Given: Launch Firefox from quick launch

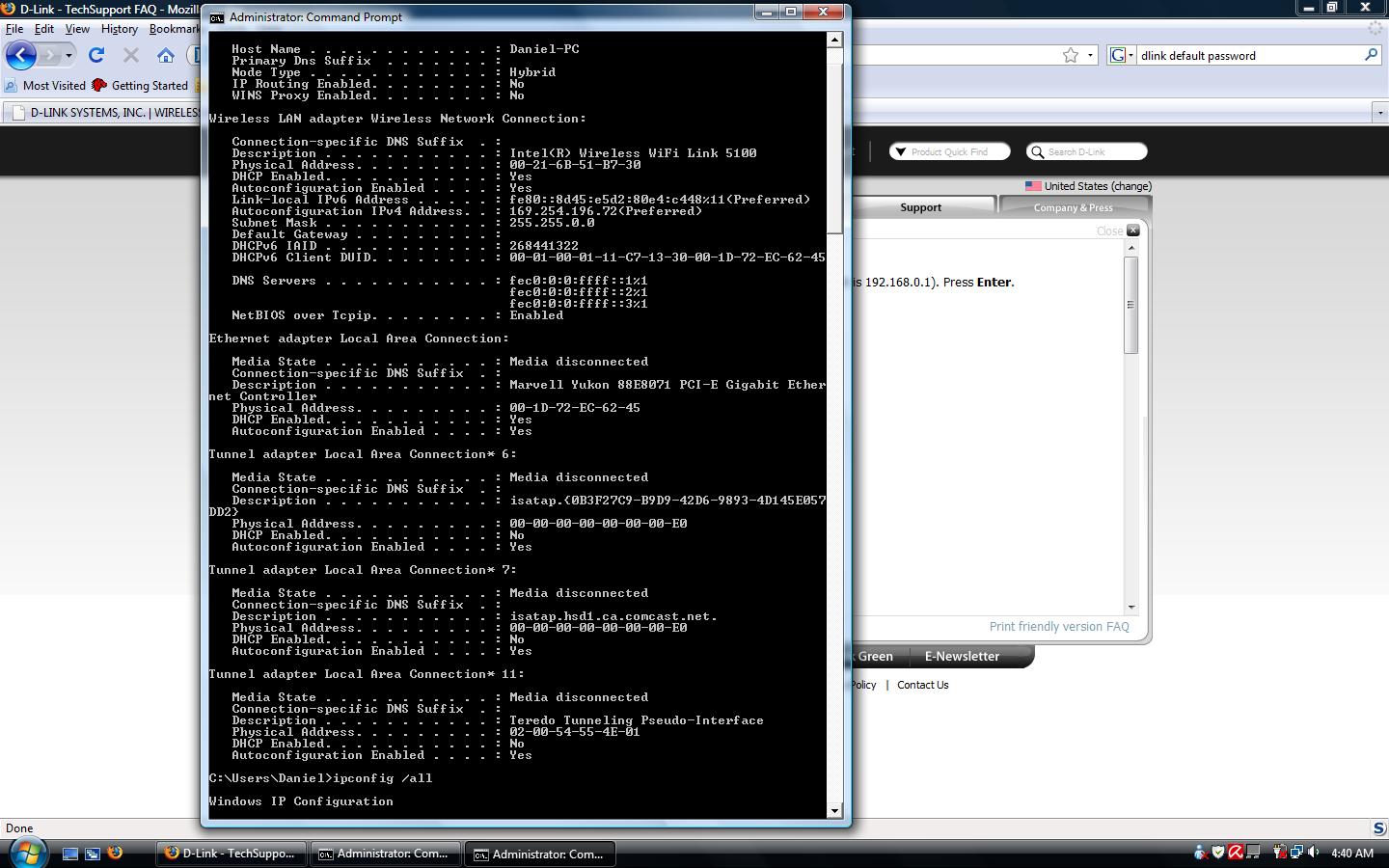Looking at the screenshot, I should [x=115, y=854].
